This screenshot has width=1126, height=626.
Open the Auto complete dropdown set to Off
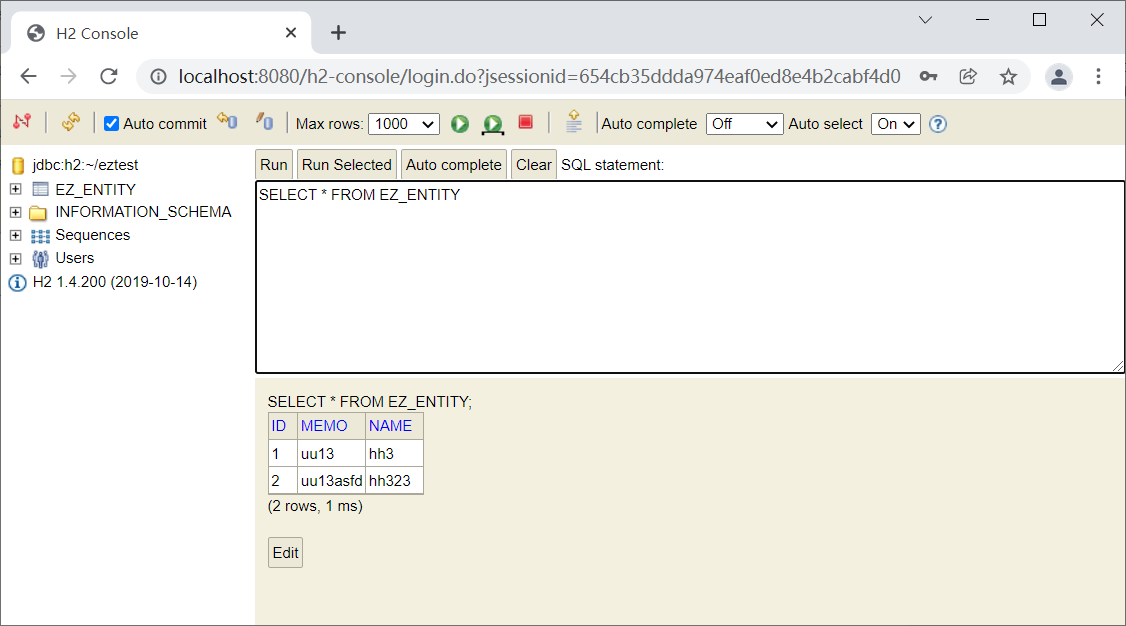pyautogui.click(x=744, y=123)
